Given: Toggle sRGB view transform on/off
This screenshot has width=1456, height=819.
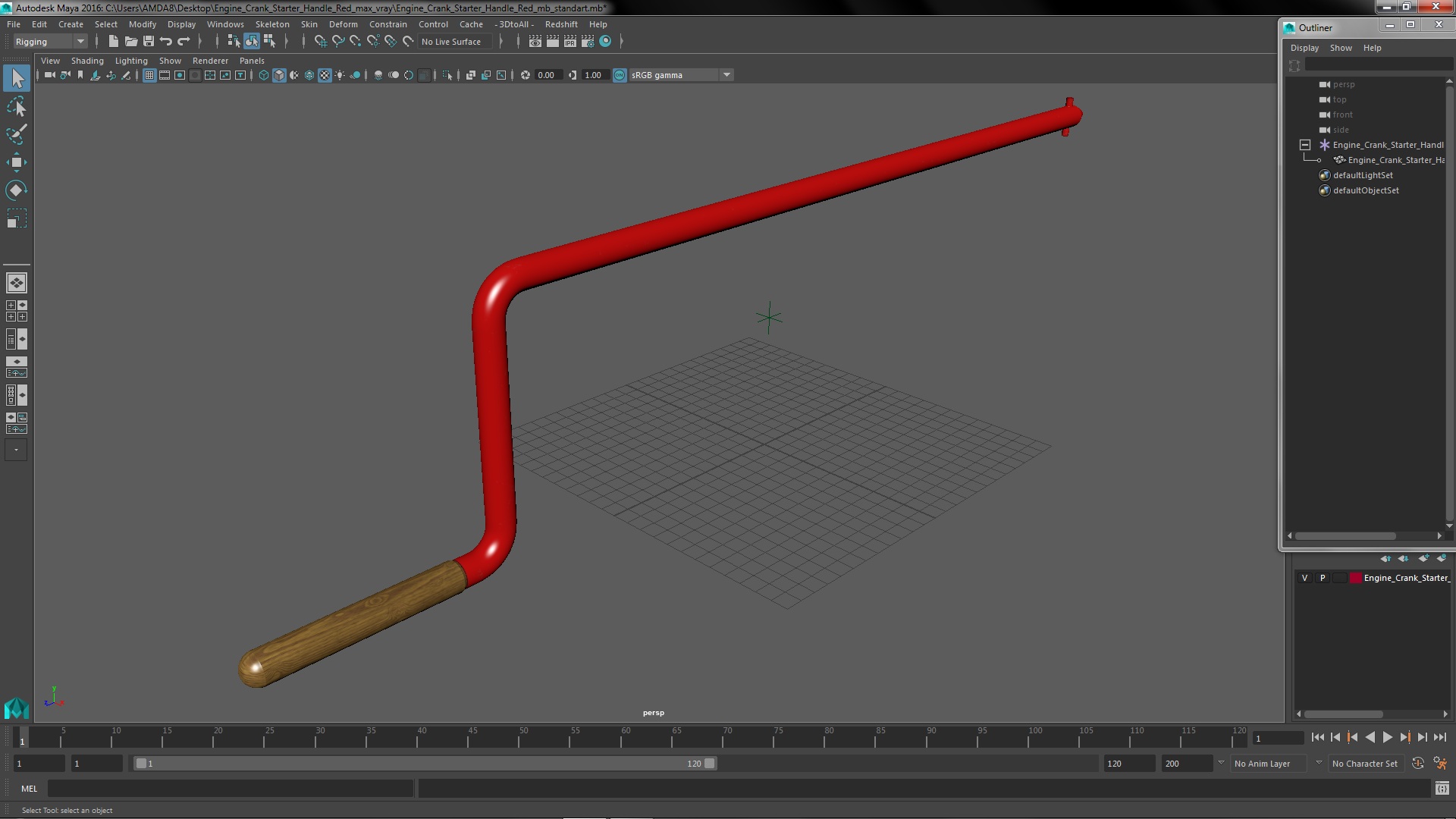Looking at the screenshot, I should [x=620, y=75].
